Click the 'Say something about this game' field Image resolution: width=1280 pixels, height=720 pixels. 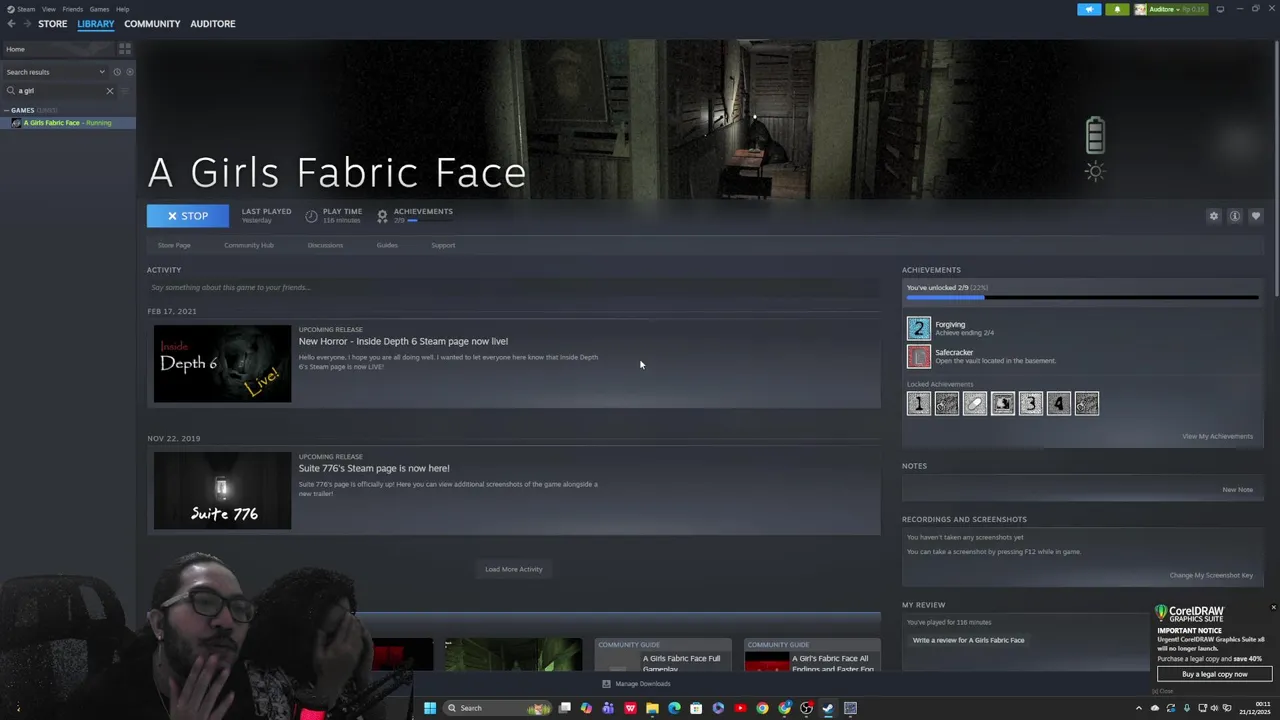coord(514,288)
